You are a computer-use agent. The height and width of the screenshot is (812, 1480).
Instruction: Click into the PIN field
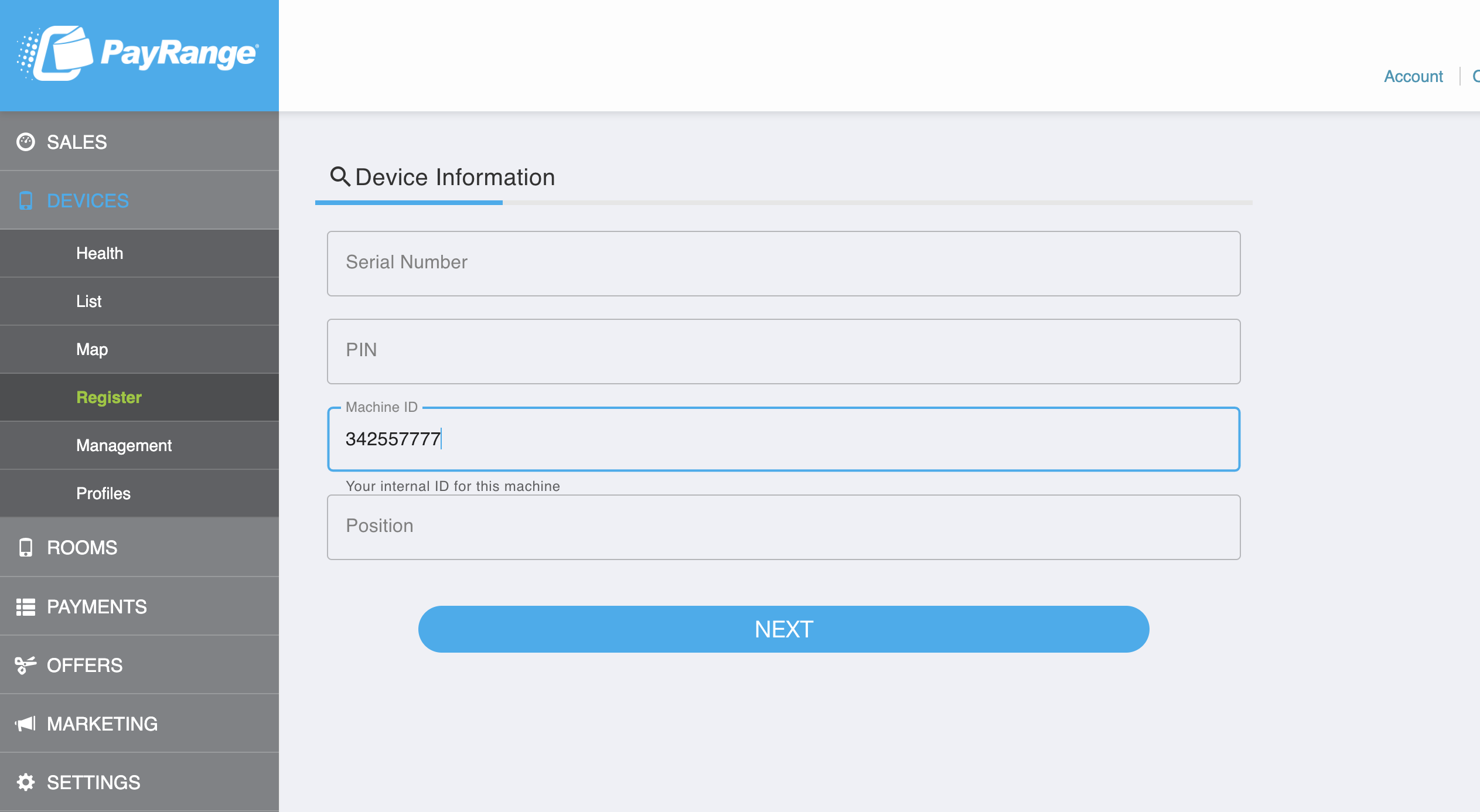(784, 352)
